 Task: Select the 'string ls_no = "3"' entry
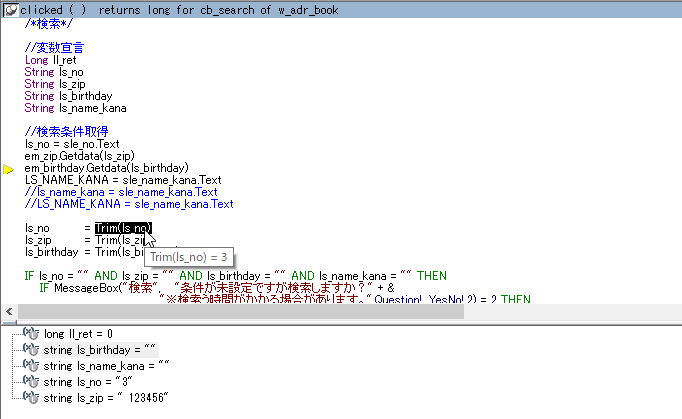(x=88, y=382)
